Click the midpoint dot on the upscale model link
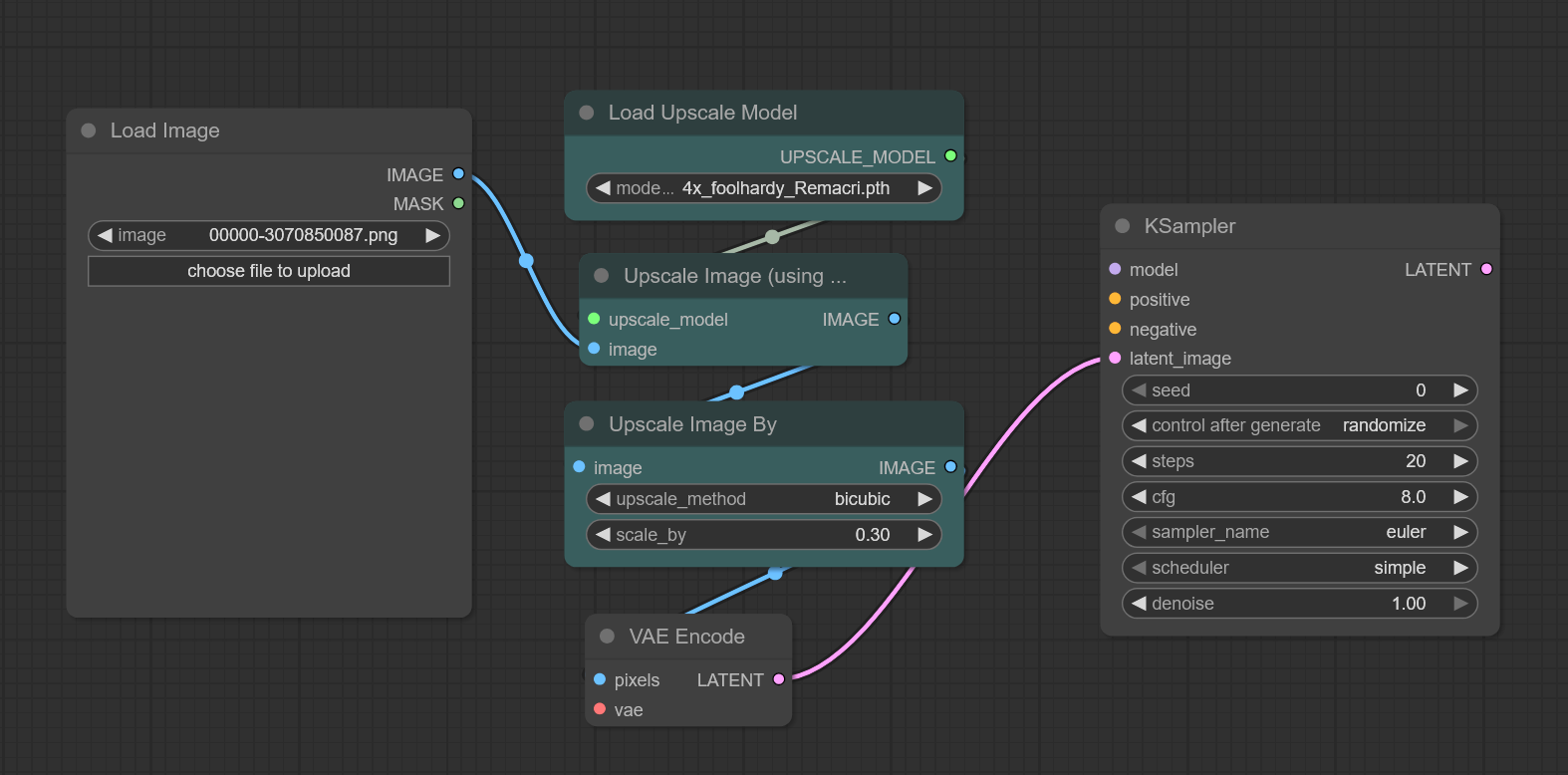 (772, 237)
